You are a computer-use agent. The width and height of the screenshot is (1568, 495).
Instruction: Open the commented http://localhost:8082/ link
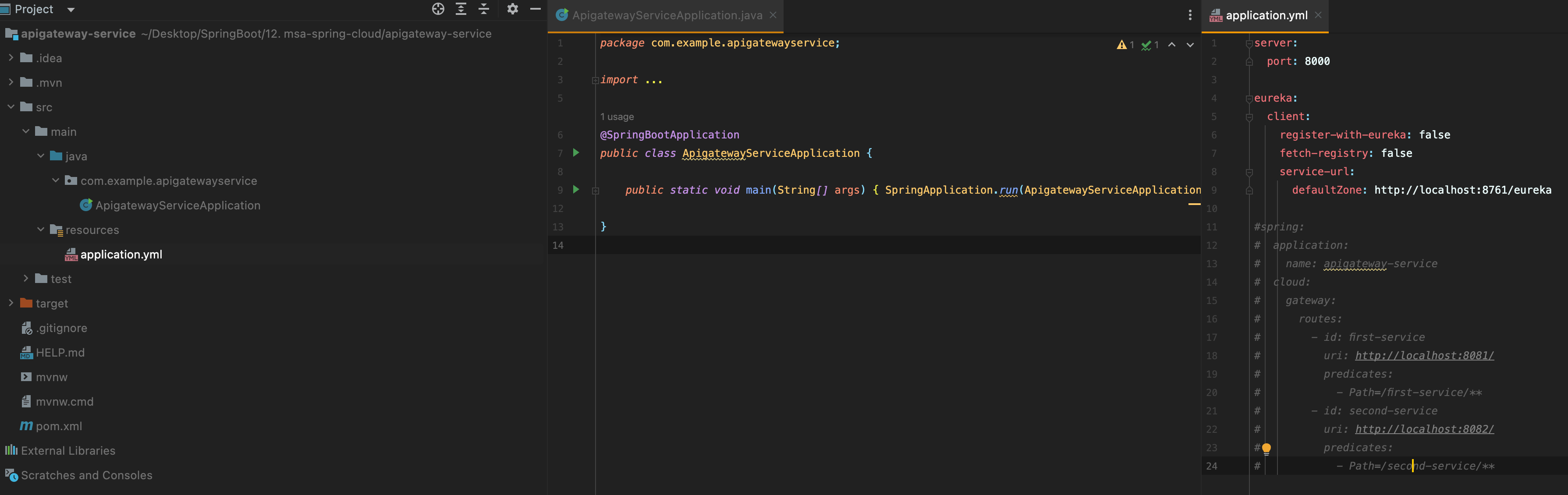1424,429
